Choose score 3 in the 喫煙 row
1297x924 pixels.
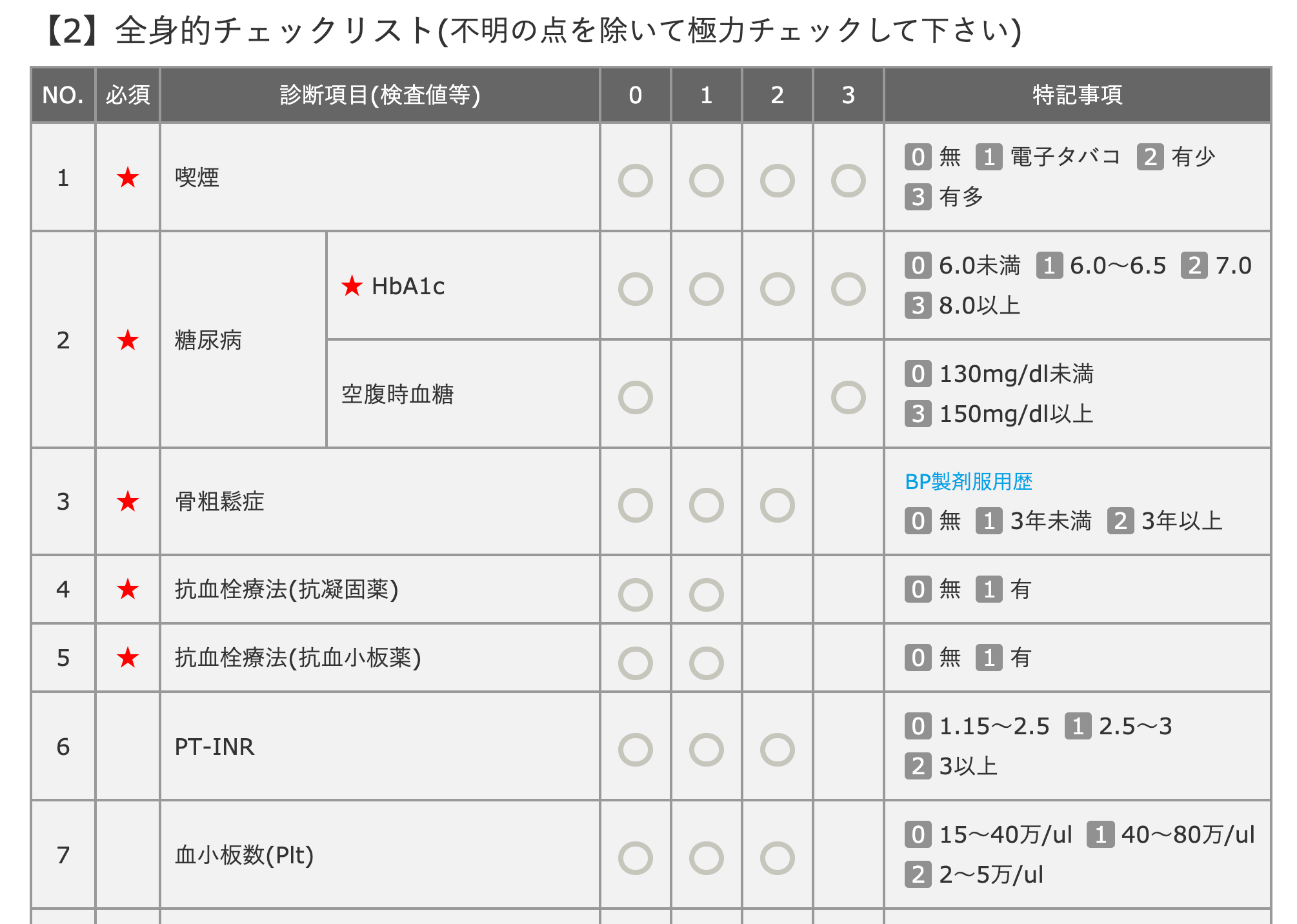(x=848, y=181)
